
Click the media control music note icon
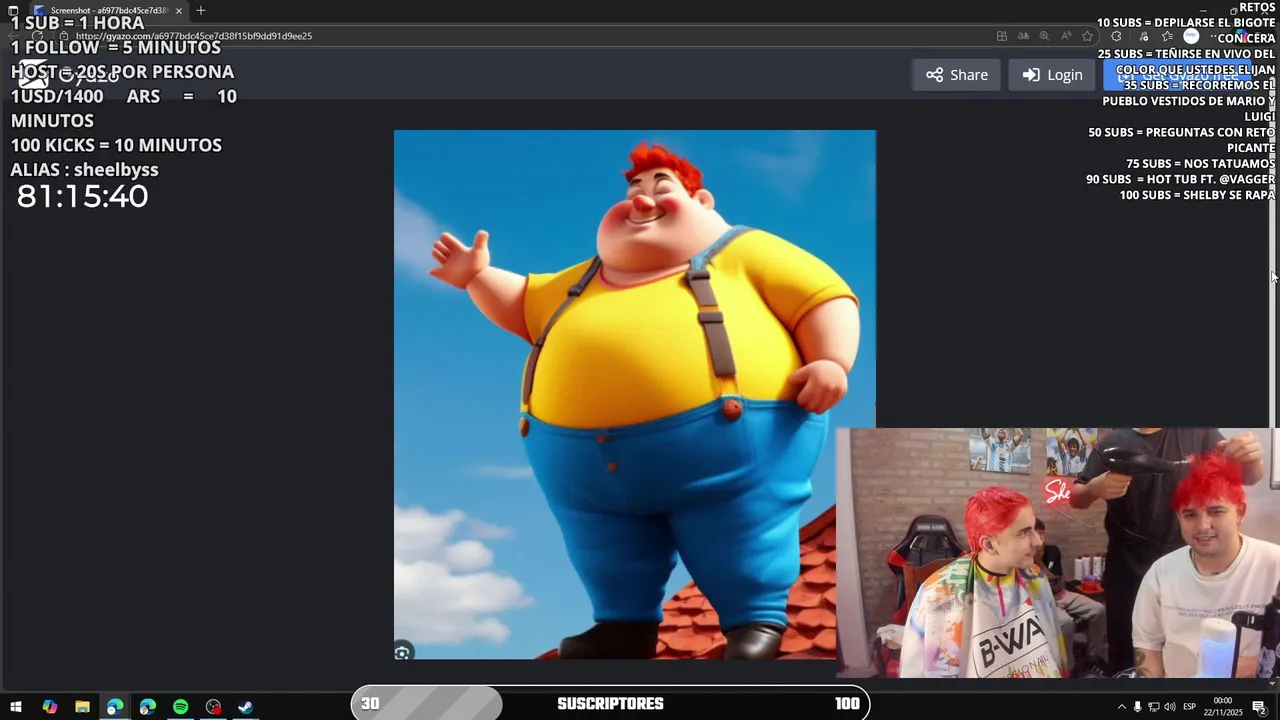tap(1144, 36)
